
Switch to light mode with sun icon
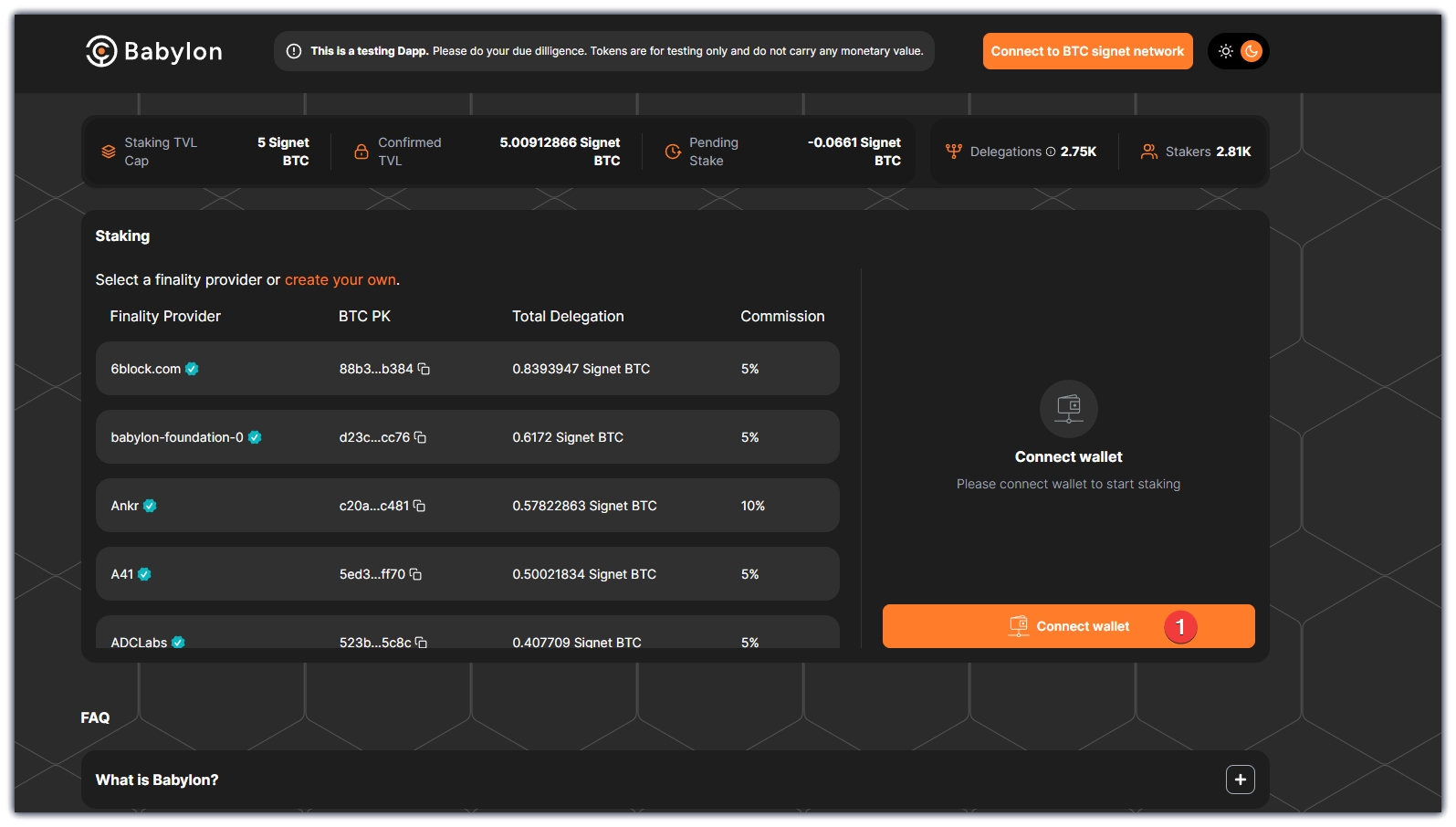tap(1226, 51)
